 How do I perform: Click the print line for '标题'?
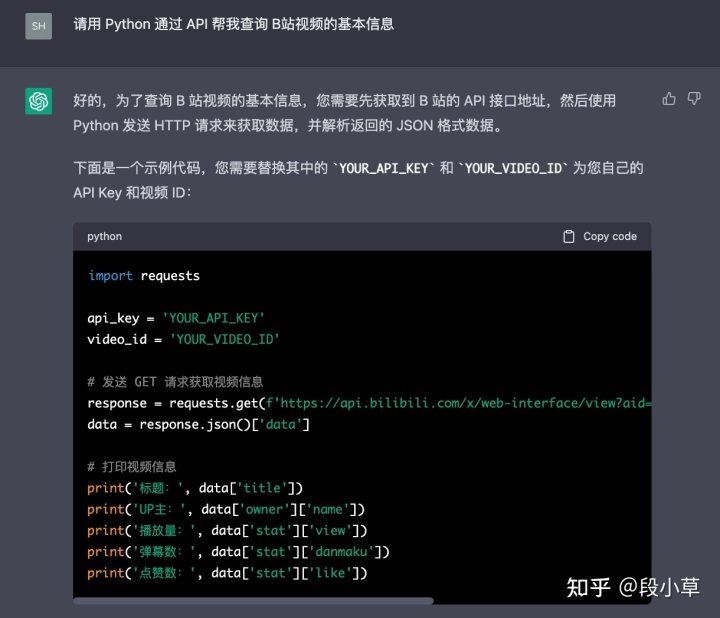coord(195,488)
